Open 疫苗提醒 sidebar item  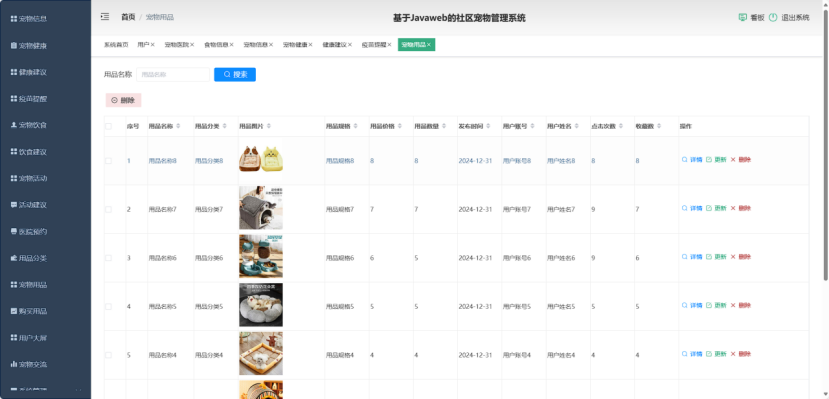click(29, 99)
